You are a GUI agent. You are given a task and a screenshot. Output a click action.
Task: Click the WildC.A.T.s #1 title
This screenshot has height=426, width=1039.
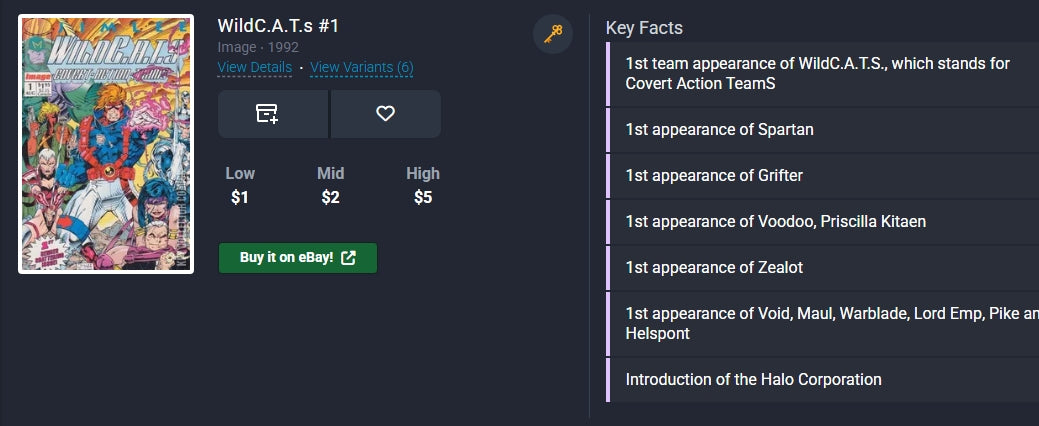pos(278,26)
